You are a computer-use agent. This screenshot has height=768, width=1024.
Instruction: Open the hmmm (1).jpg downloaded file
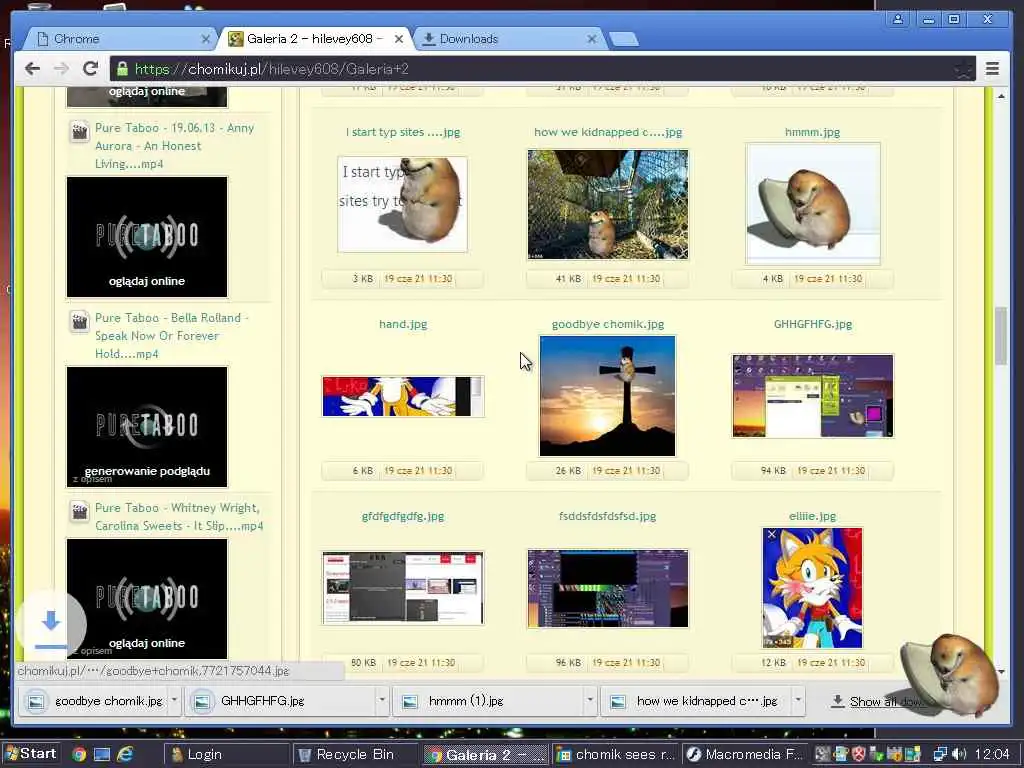click(x=490, y=701)
